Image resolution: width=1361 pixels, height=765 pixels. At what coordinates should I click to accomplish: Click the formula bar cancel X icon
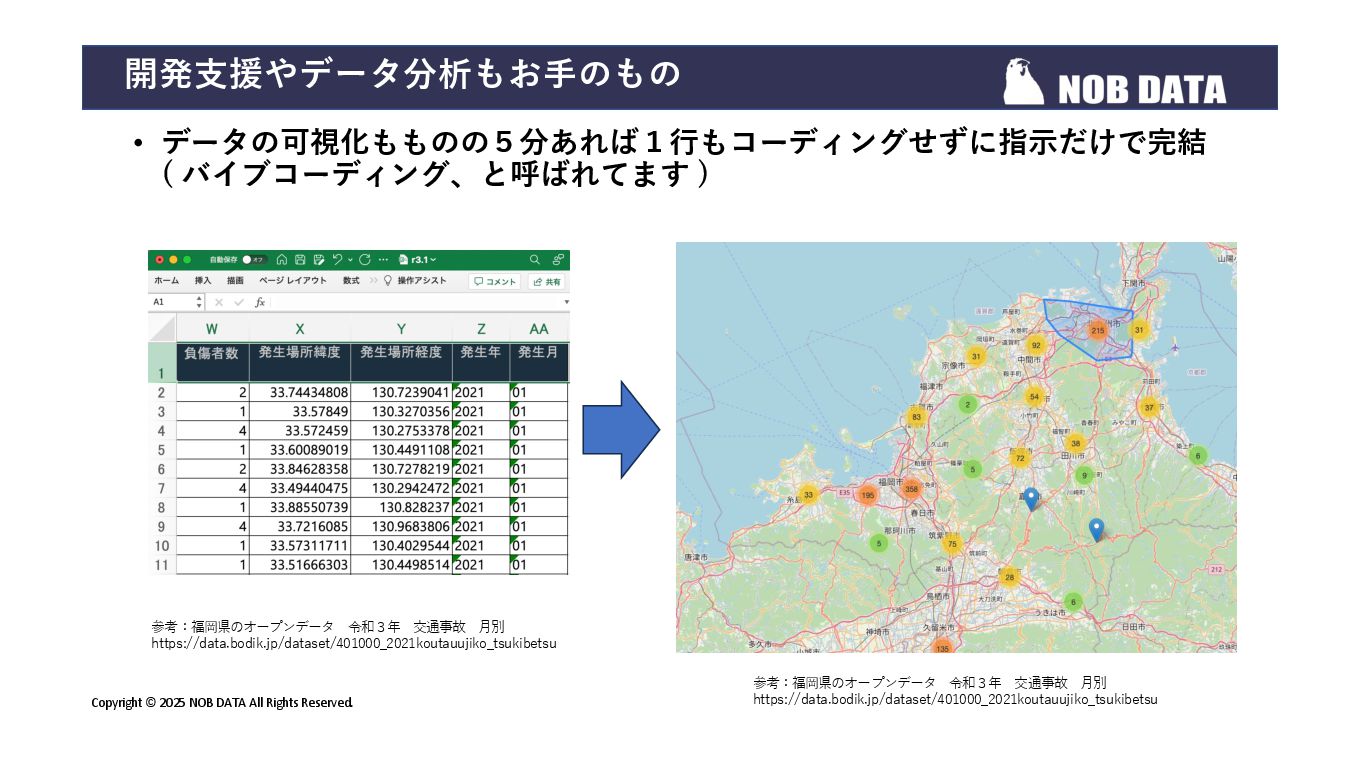click(219, 301)
